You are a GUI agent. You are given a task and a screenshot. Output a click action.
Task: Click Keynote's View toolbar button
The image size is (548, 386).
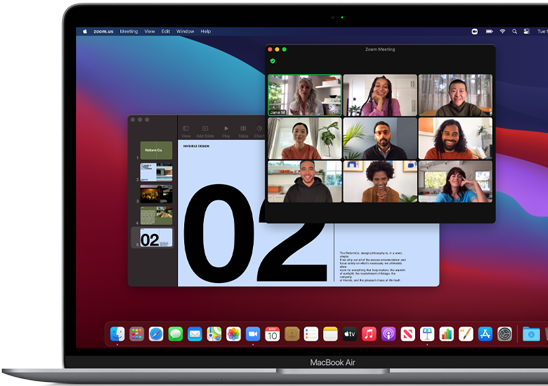coord(186,131)
